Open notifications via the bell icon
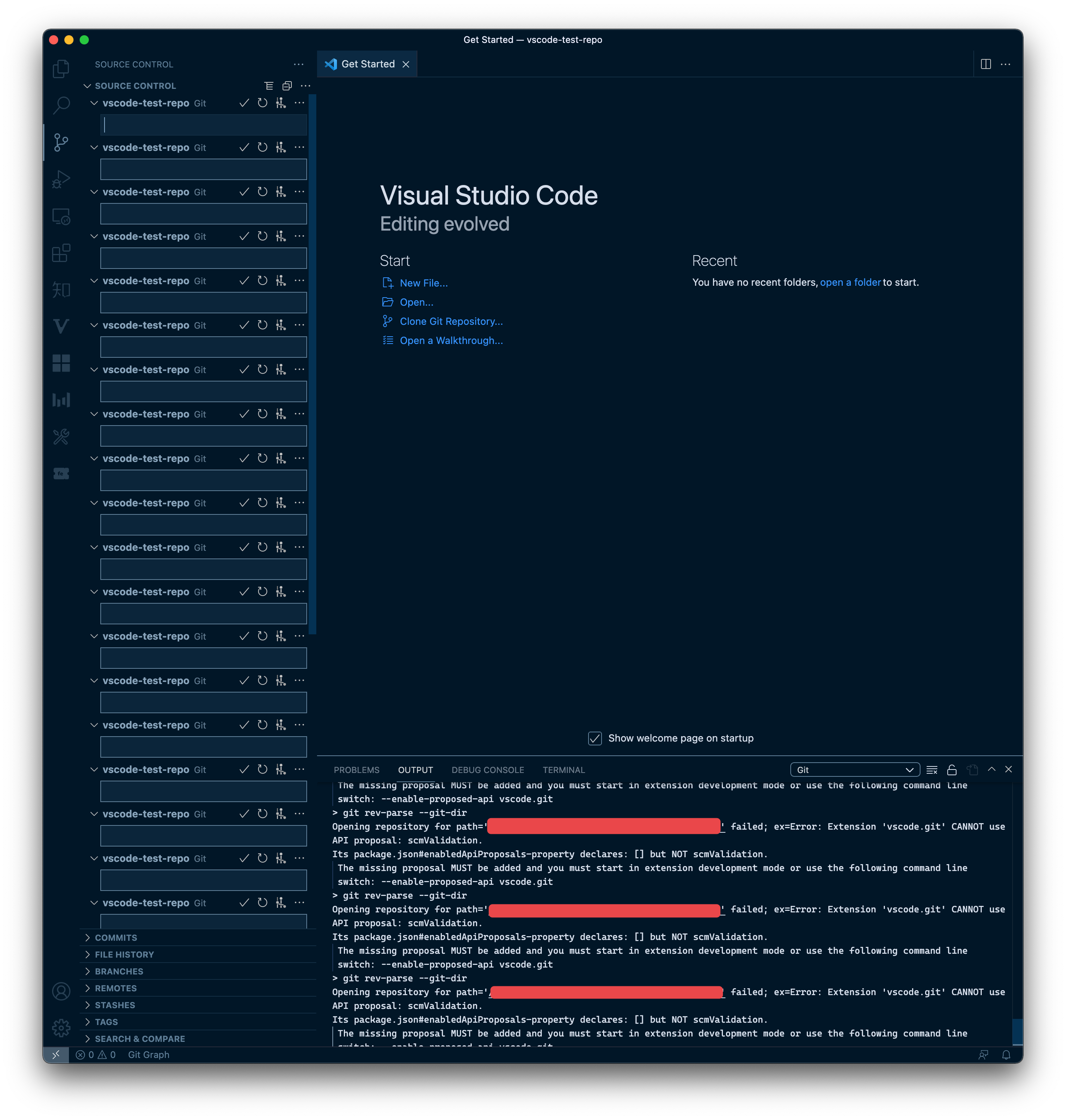The width and height of the screenshot is (1066, 1120). click(x=1006, y=1055)
